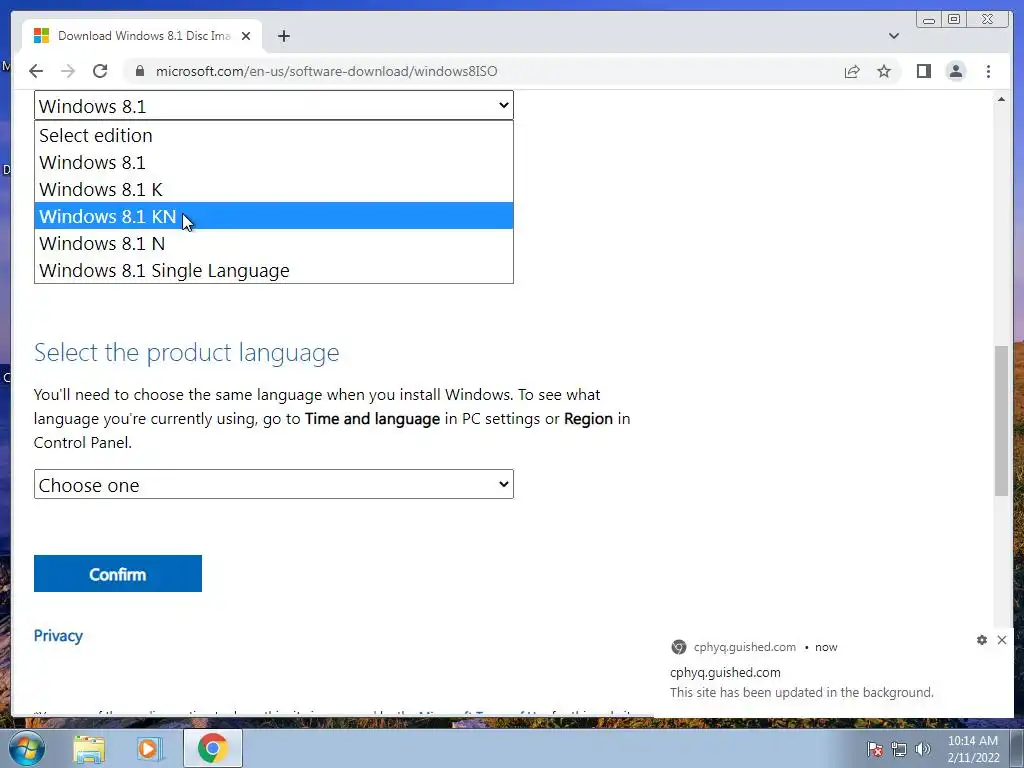The width and height of the screenshot is (1024, 768).
Task: Open the Privacy link
Action: [x=58, y=635]
